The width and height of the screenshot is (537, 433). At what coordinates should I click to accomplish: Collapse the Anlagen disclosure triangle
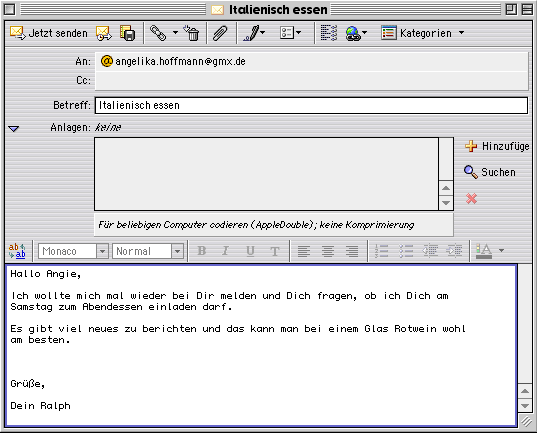[14, 128]
